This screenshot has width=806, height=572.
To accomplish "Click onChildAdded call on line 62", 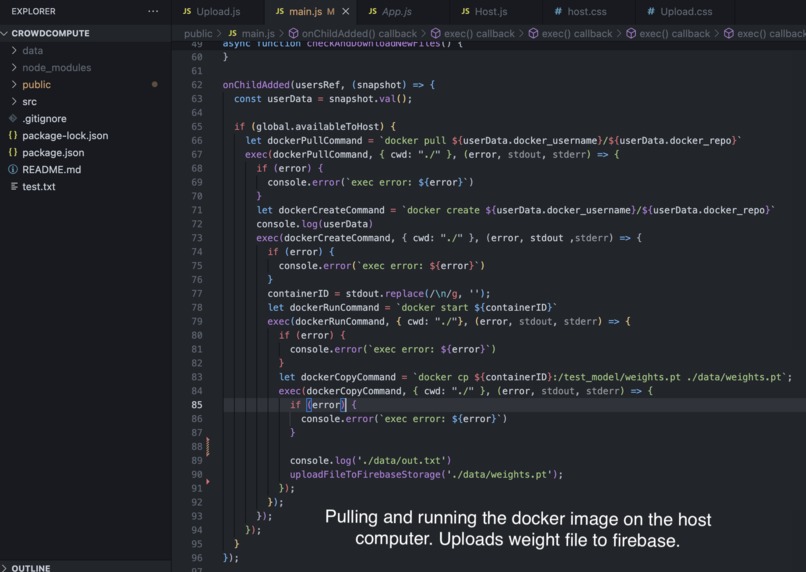I will [x=256, y=85].
